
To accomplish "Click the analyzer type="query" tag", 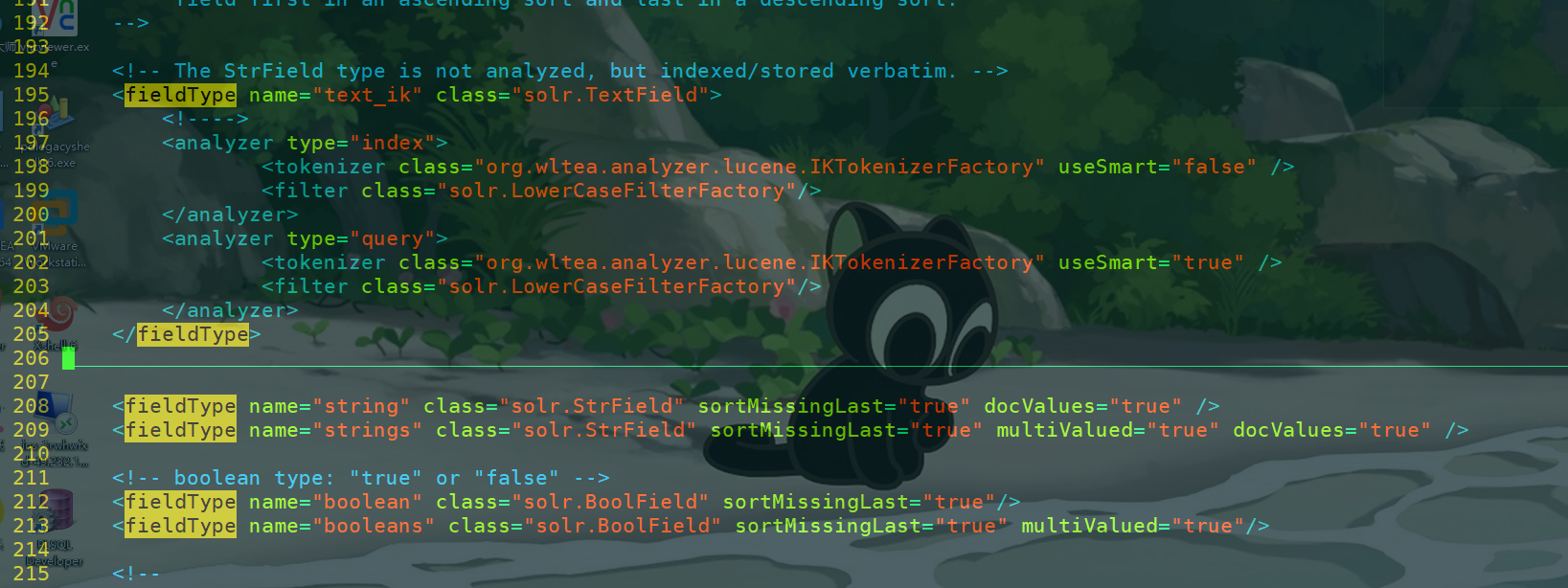I will point(305,238).
